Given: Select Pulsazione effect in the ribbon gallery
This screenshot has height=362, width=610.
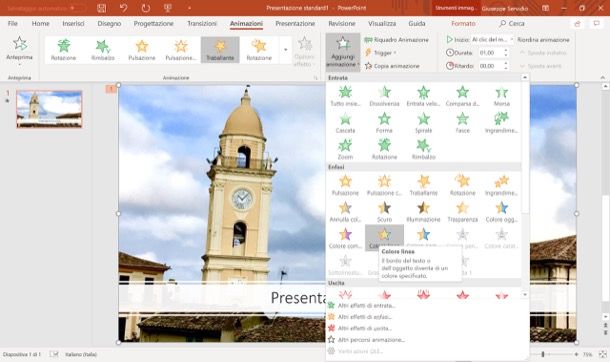Looking at the screenshot, I should 142,50.
